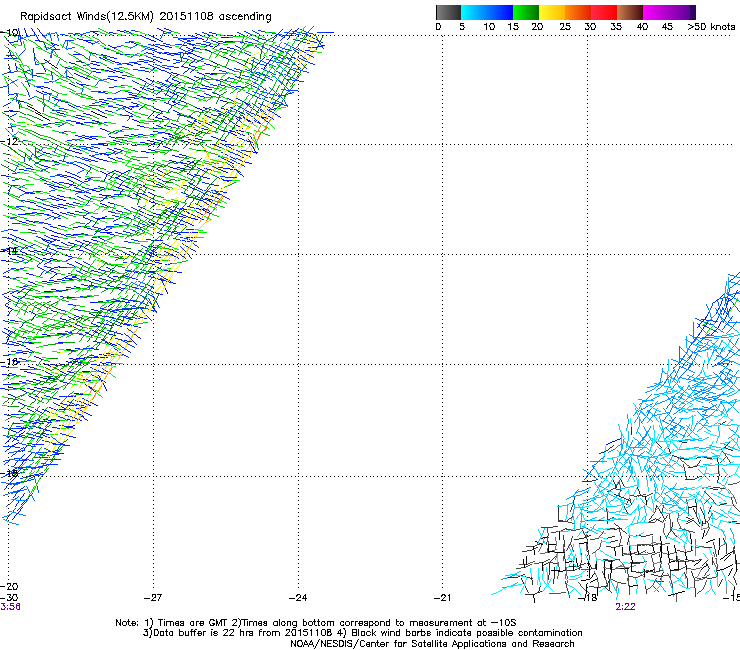Click the -24 longitude axis label
The width and height of the screenshot is (740, 650).
[298, 598]
